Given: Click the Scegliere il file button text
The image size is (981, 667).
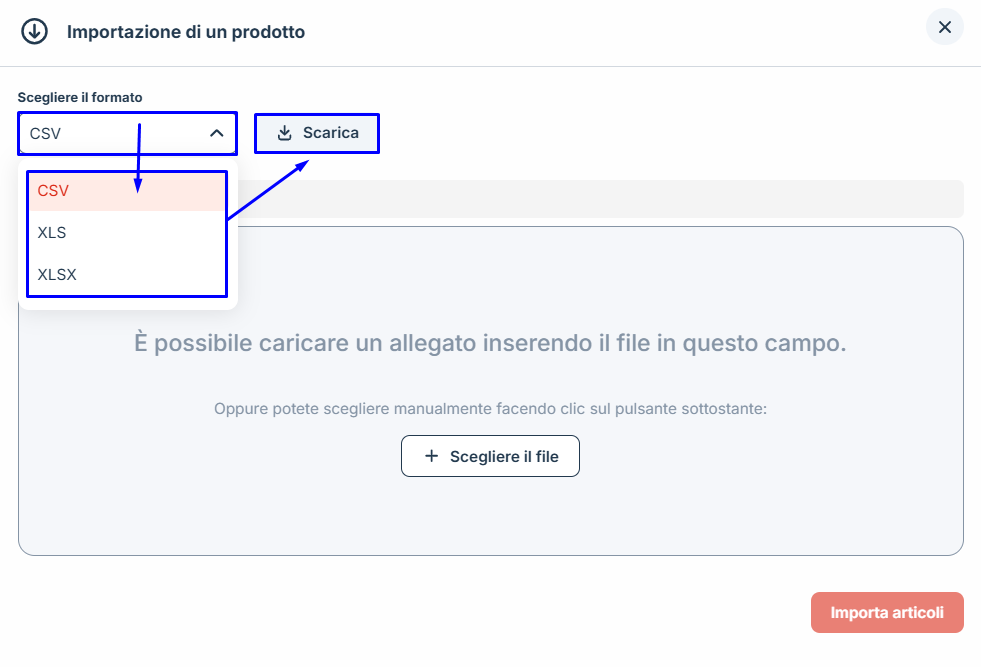Looking at the screenshot, I should 504,456.
